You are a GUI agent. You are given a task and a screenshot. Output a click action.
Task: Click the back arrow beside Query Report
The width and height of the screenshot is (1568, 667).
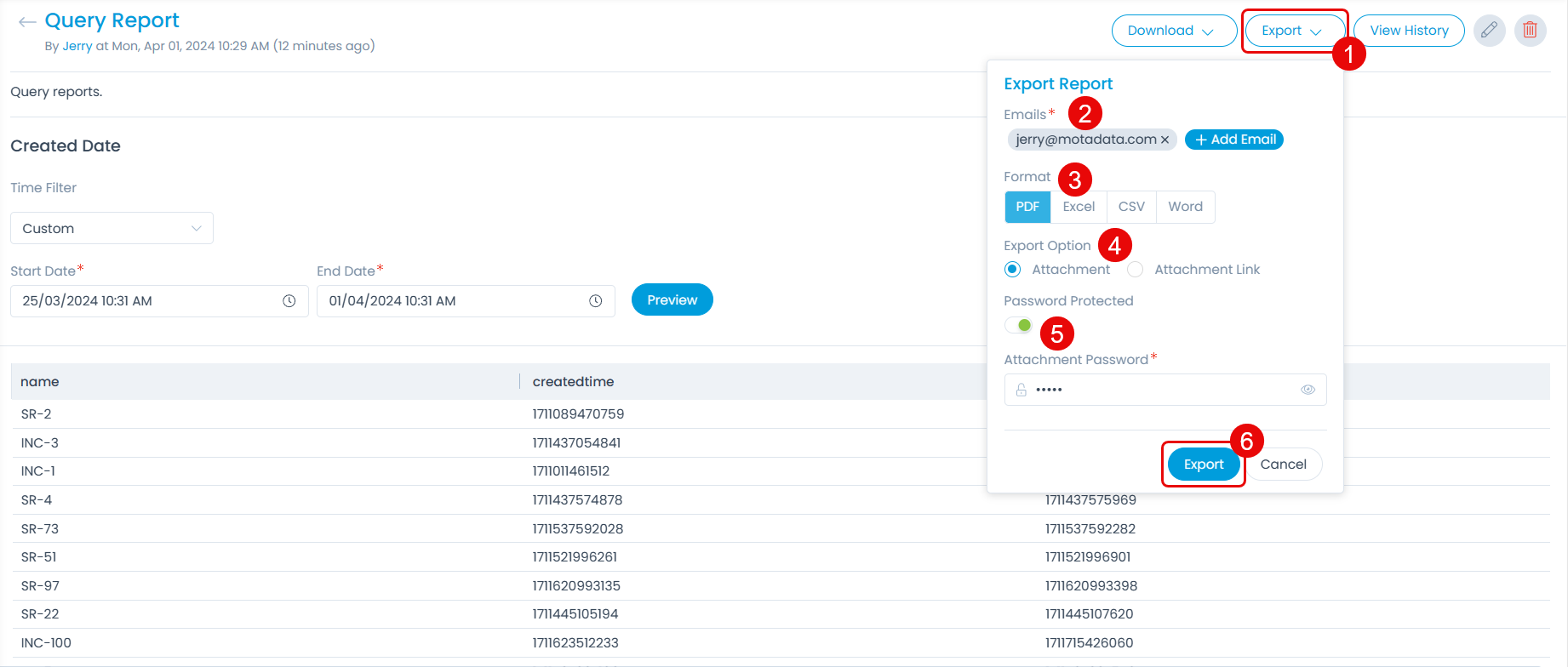pyautogui.click(x=27, y=22)
